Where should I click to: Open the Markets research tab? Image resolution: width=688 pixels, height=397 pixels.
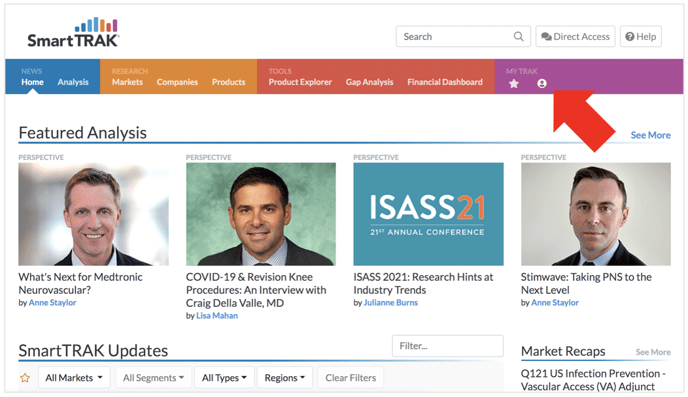click(127, 82)
